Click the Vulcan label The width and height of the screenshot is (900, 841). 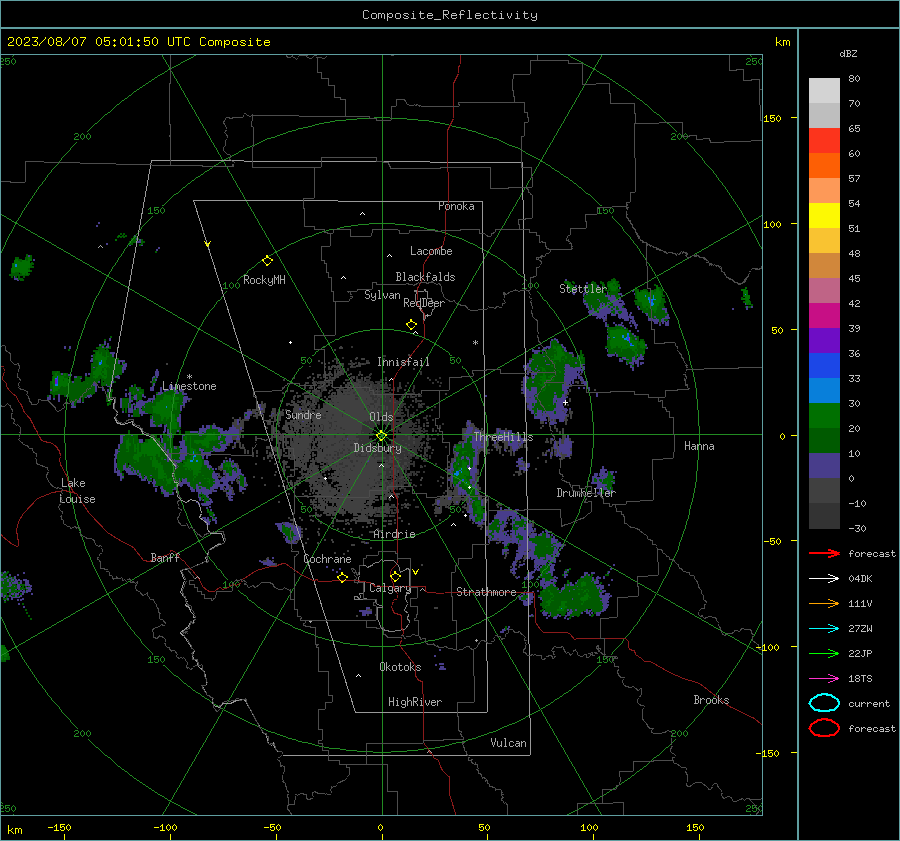(508, 743)
